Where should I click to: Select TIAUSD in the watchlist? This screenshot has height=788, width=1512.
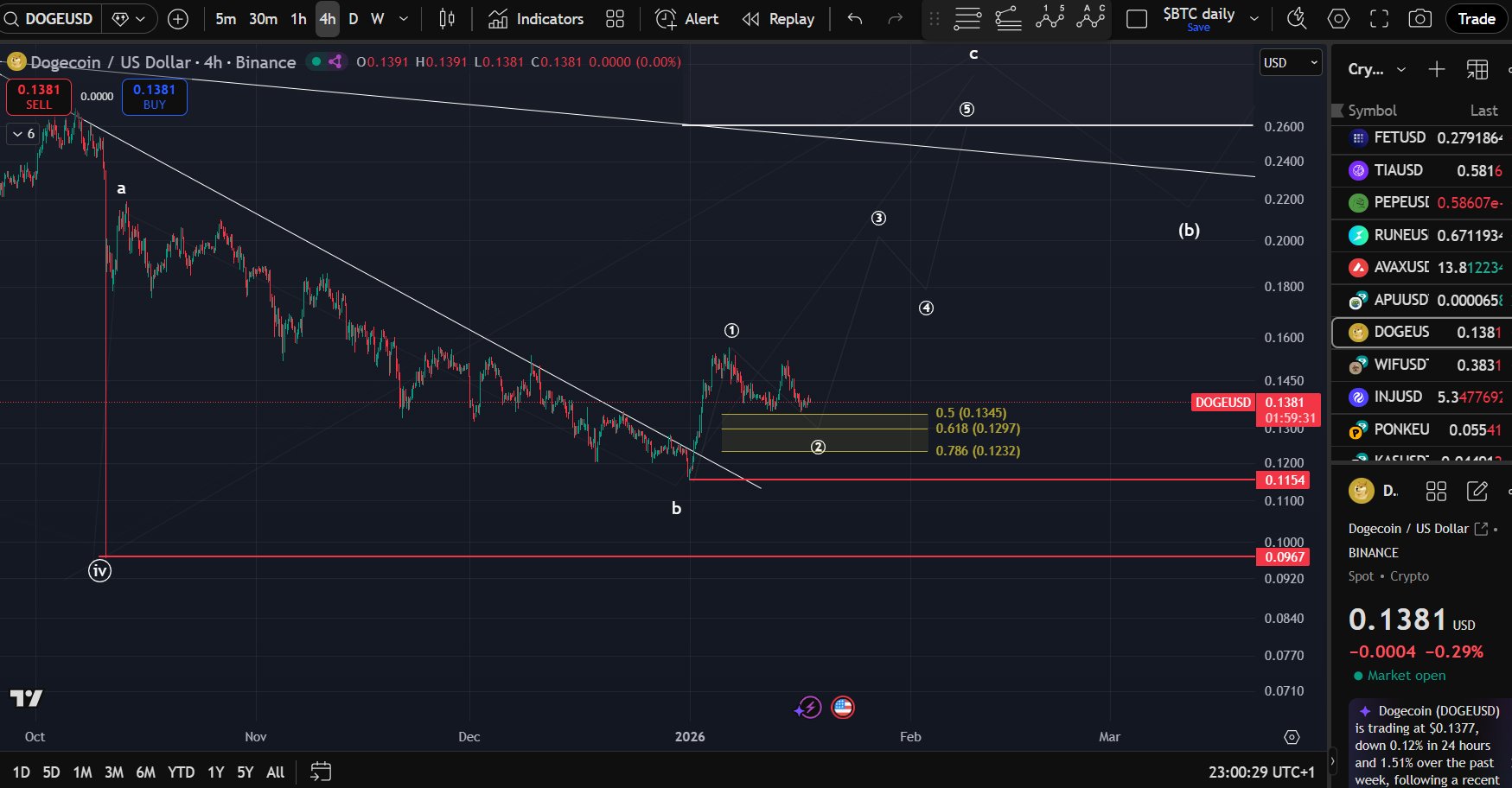tap(1422, 170)
